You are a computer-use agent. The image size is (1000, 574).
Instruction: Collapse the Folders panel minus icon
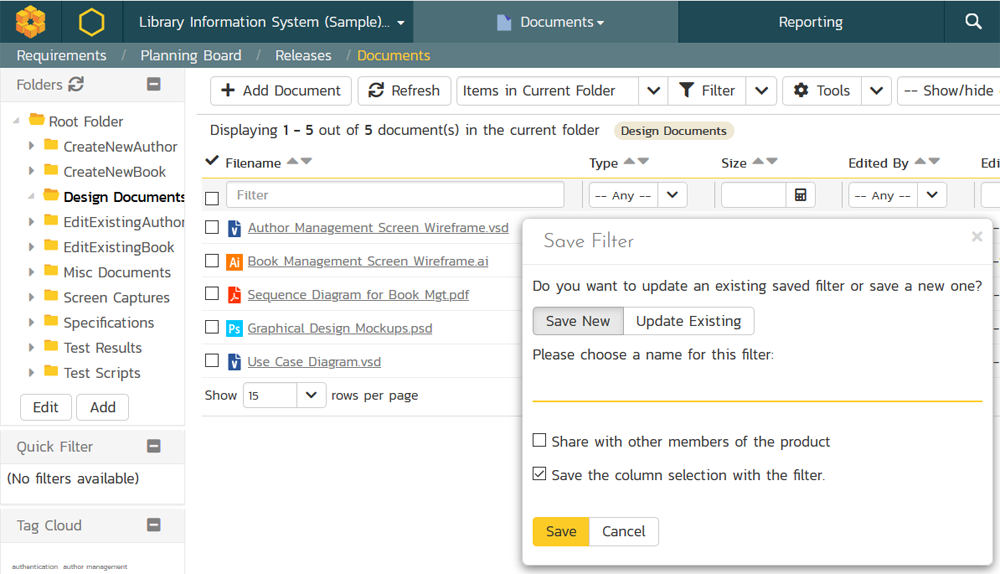pyautogui.click(x=153, y=85)
